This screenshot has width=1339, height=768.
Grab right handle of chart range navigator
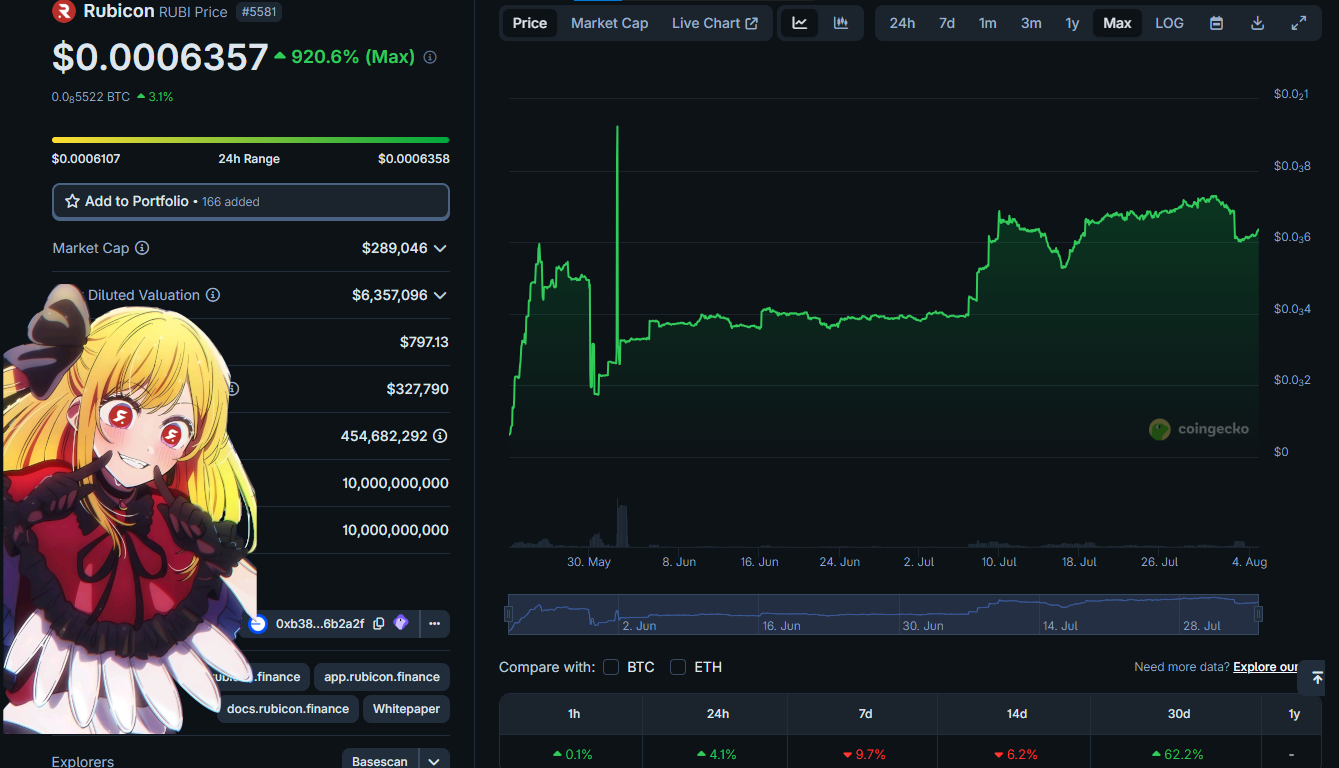click(x=1258, y=614)
